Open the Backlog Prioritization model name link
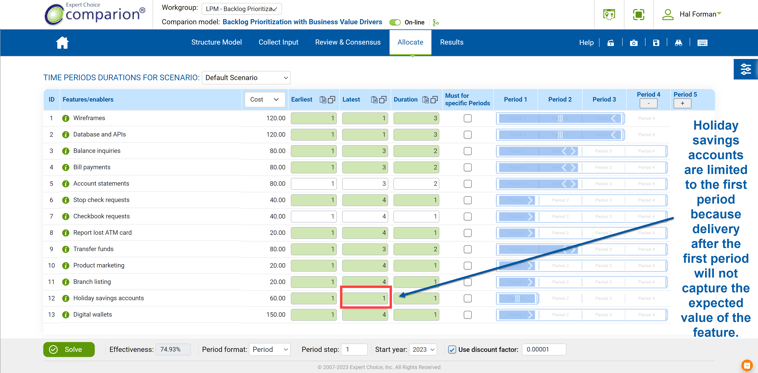Screen dimensions: 758x373 click(x=302, y=22)
